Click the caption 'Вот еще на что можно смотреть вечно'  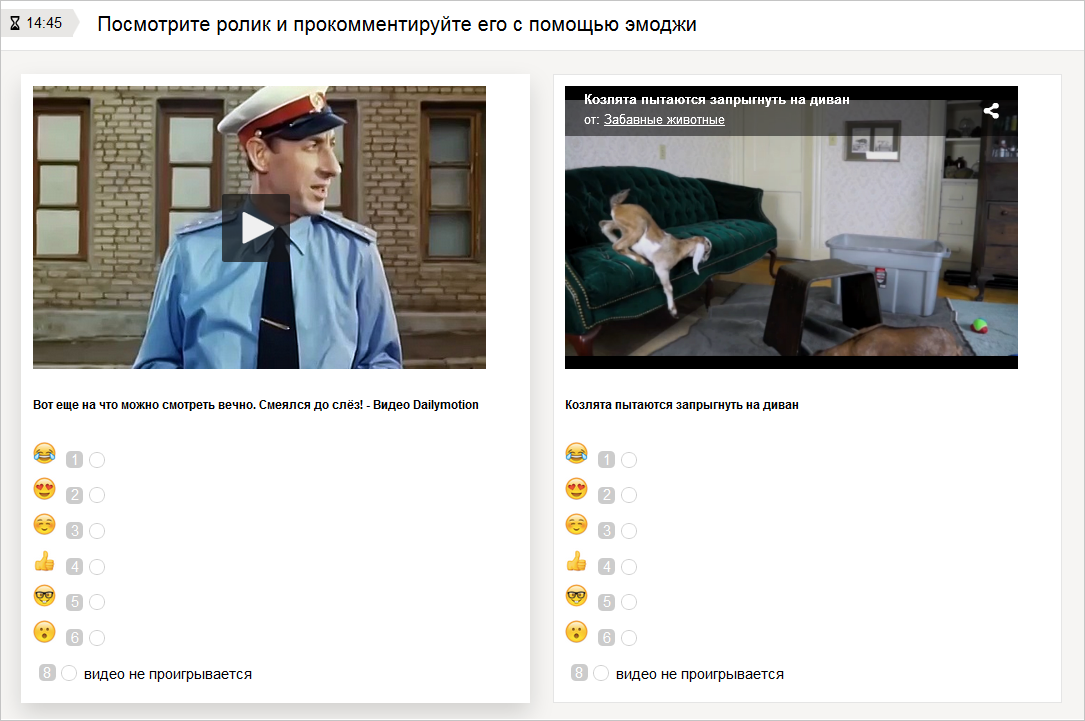144,405
